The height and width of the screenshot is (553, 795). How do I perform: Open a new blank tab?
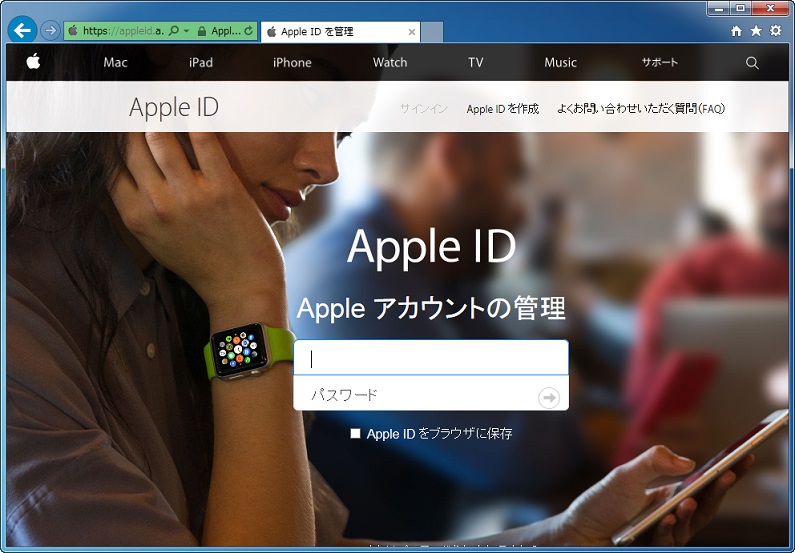click(x=432, y=32)
